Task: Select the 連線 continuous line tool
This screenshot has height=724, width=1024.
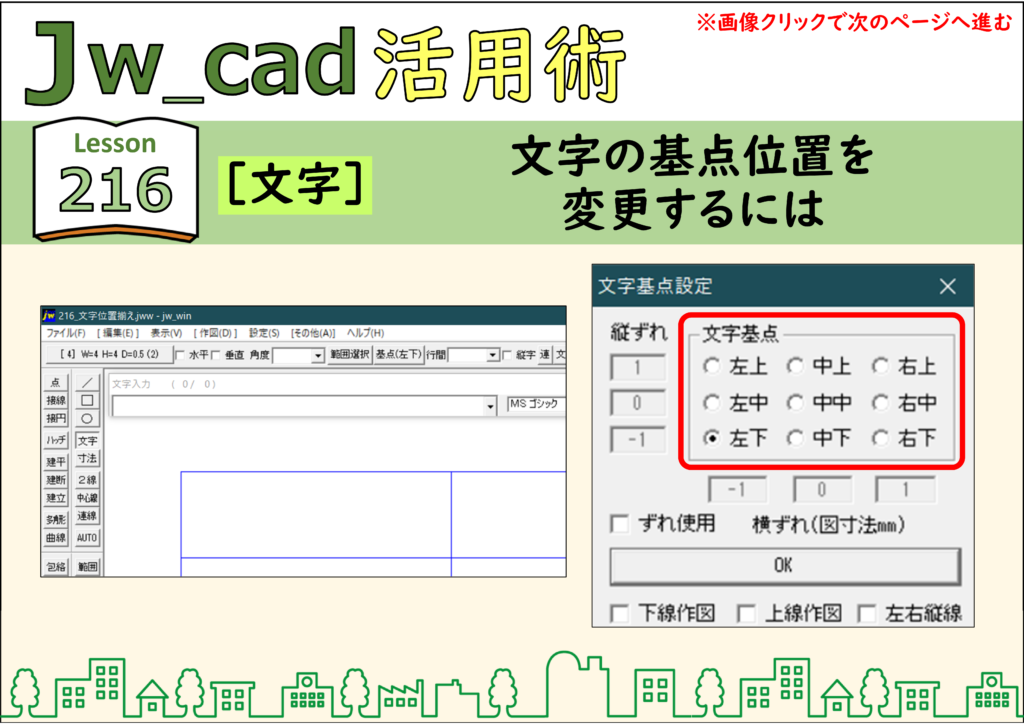Action: [87, 516]
